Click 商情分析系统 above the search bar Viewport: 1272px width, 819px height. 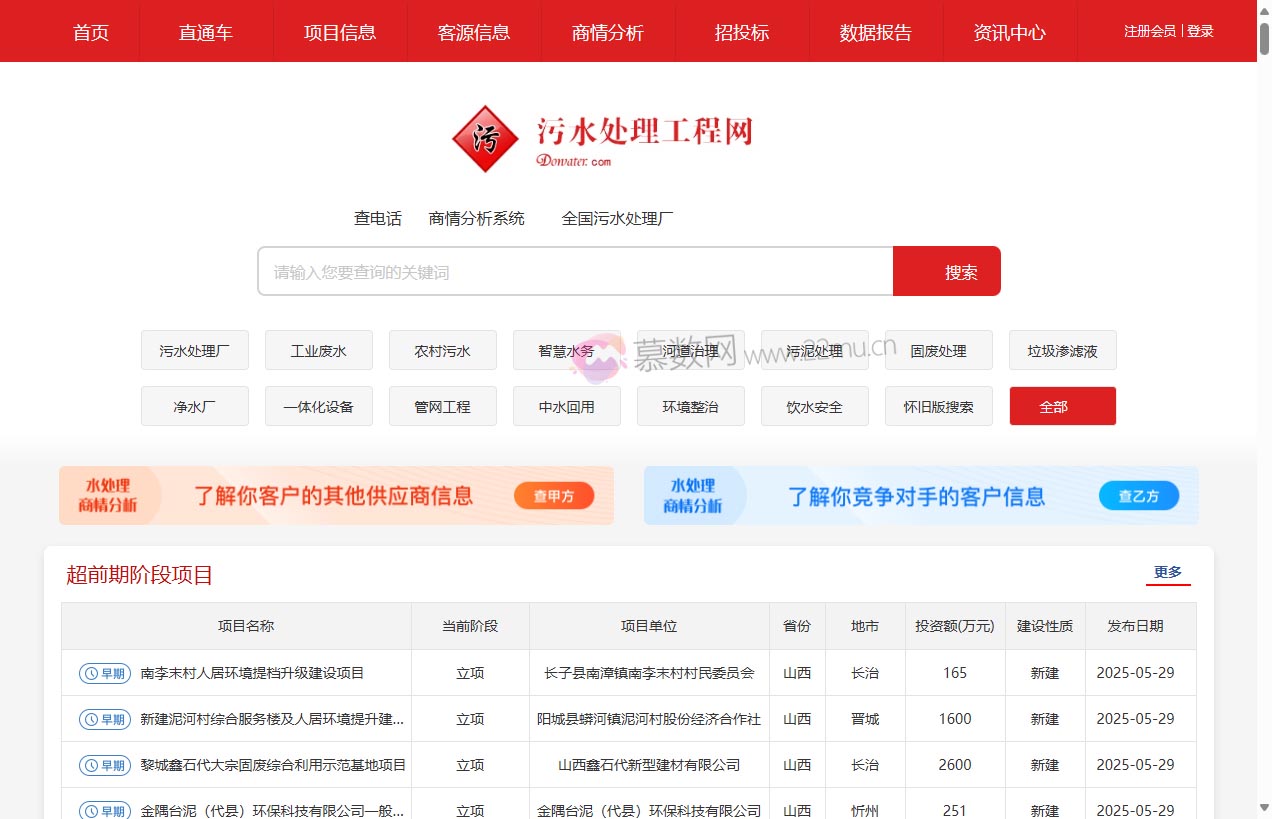tap(477, 219)
